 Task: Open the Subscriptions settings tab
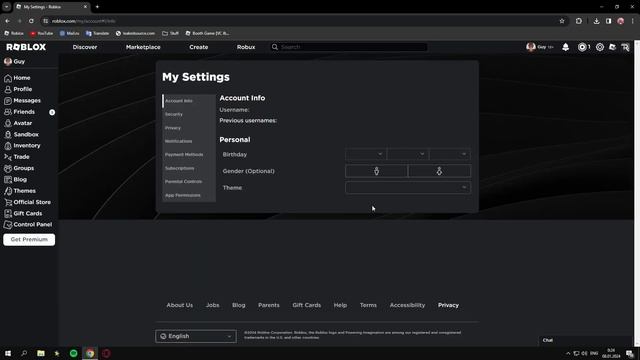(x=189, y=168)
